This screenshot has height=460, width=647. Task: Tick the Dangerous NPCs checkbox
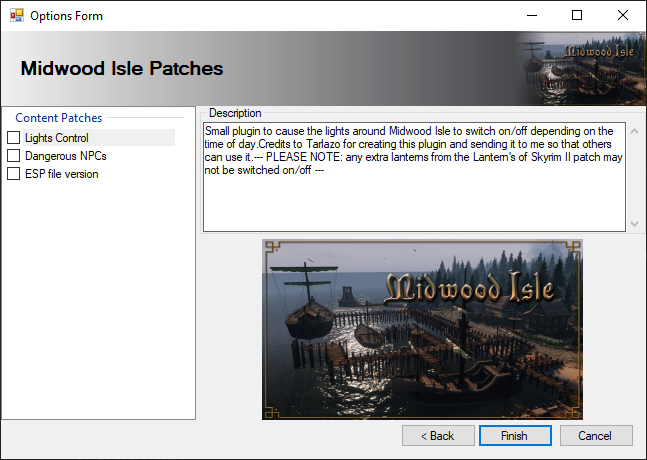tap(14, 156)
